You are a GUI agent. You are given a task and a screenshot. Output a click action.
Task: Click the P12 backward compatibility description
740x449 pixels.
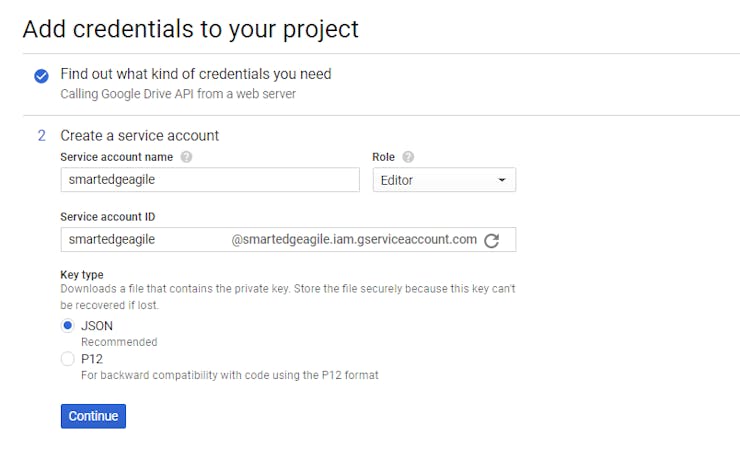tap(229, 375)
